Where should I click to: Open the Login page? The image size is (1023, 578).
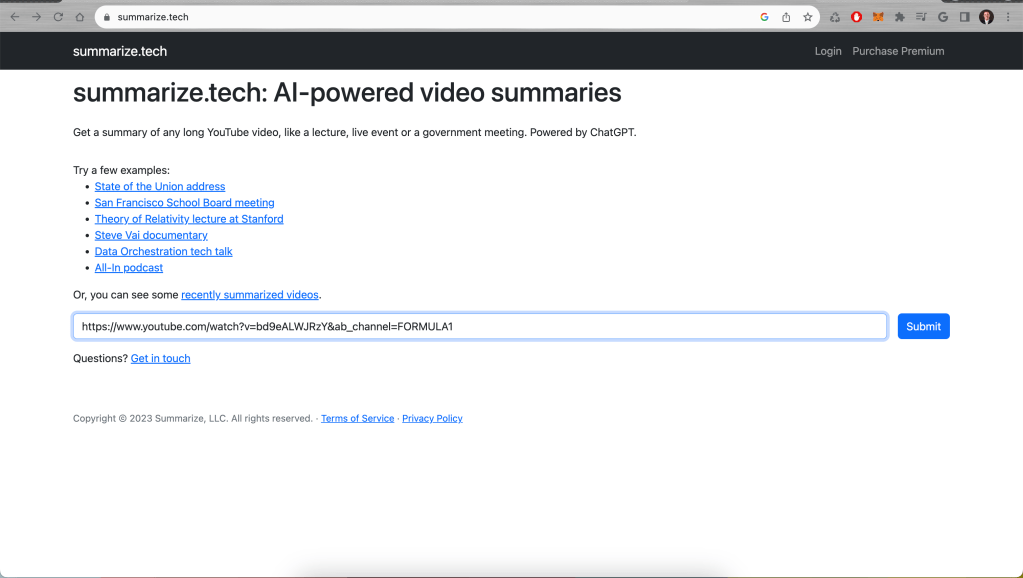828,51
